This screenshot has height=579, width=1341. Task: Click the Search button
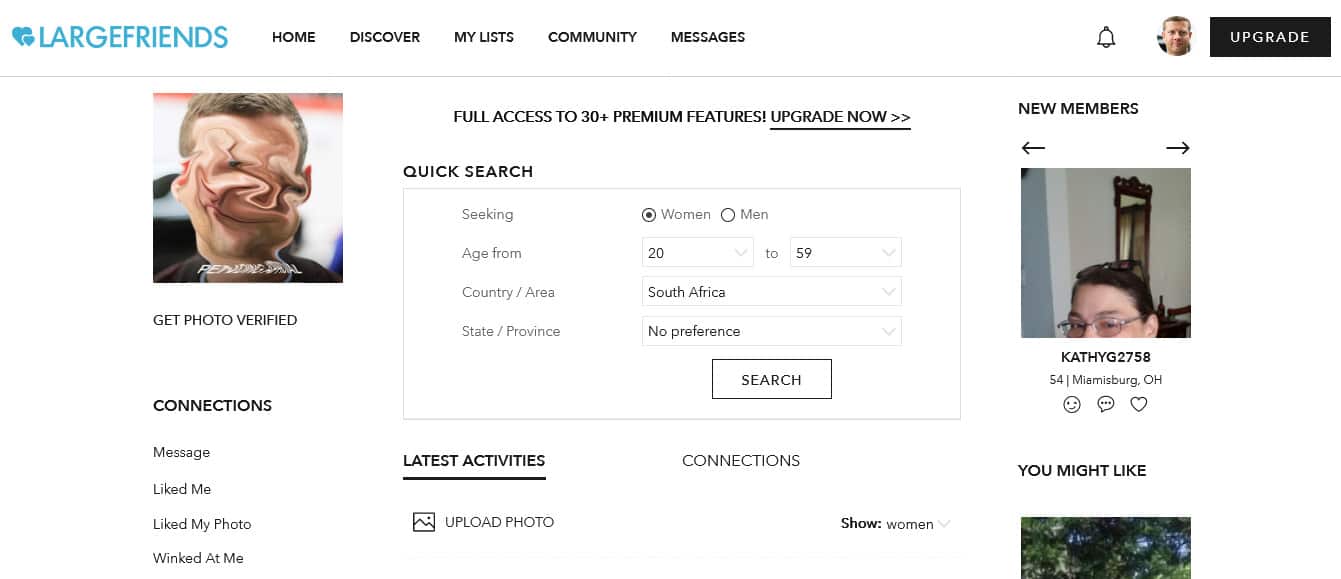772,379
